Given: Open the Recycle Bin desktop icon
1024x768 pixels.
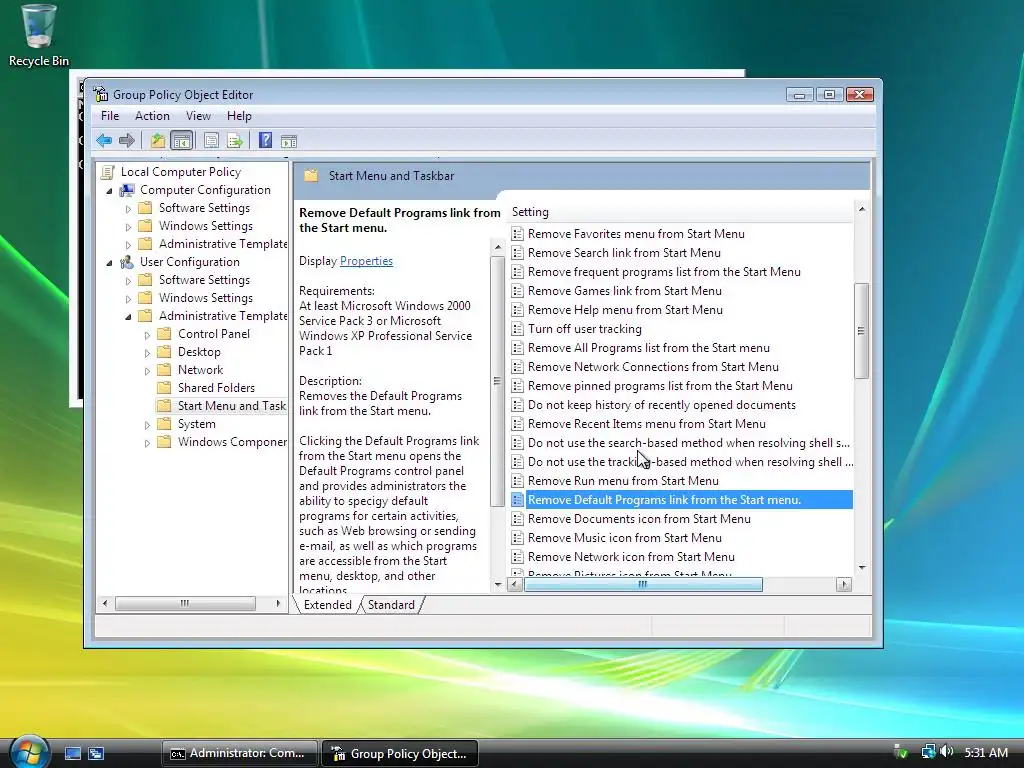Looking at the screenshot, I should pos(38,36).
